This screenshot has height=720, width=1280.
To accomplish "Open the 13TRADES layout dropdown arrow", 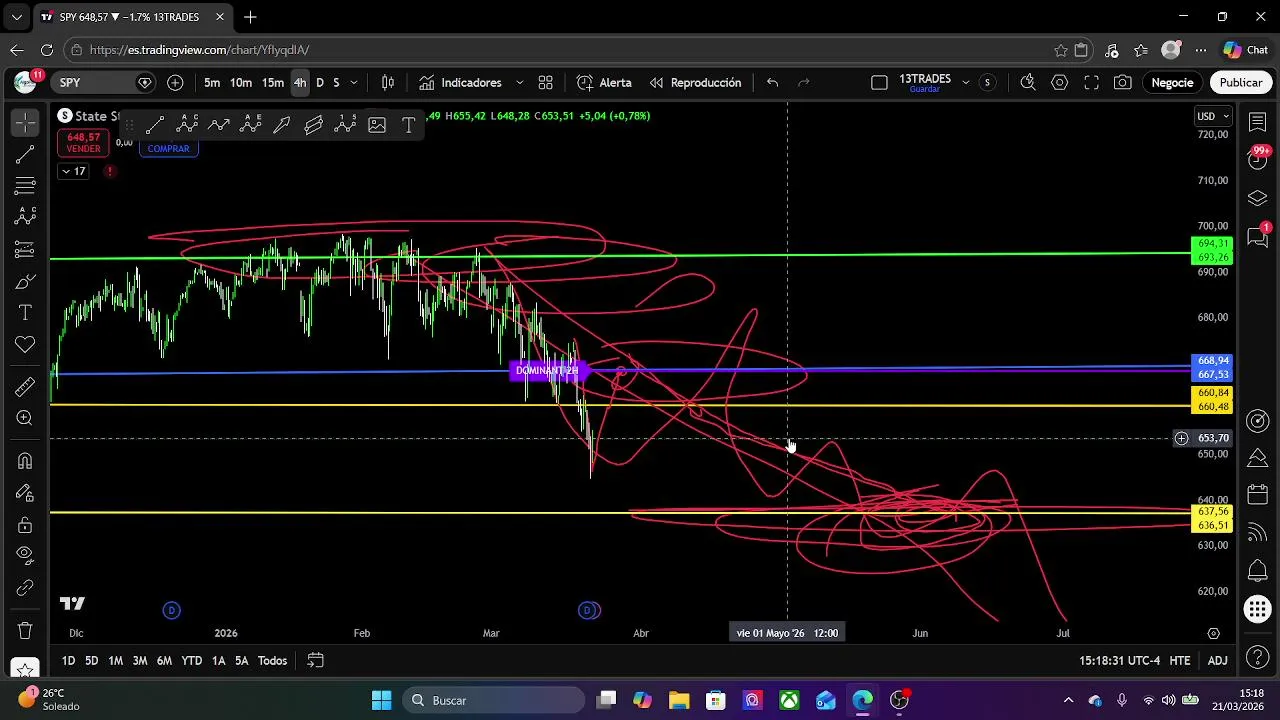I will point(965,83).
